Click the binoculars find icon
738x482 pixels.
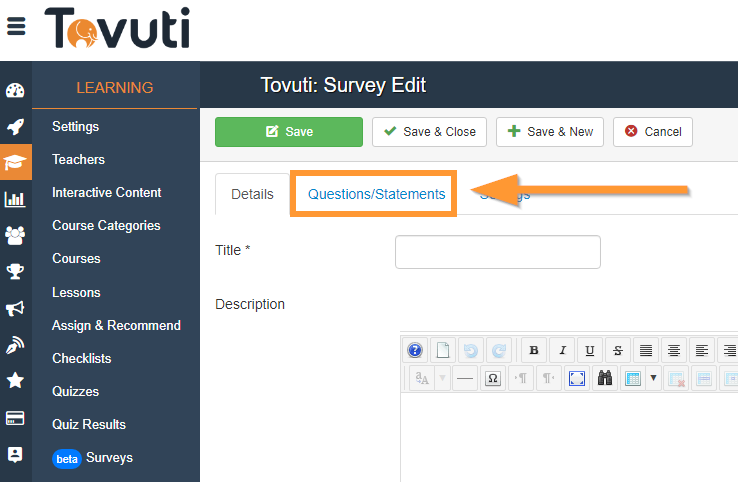[605, 379]
